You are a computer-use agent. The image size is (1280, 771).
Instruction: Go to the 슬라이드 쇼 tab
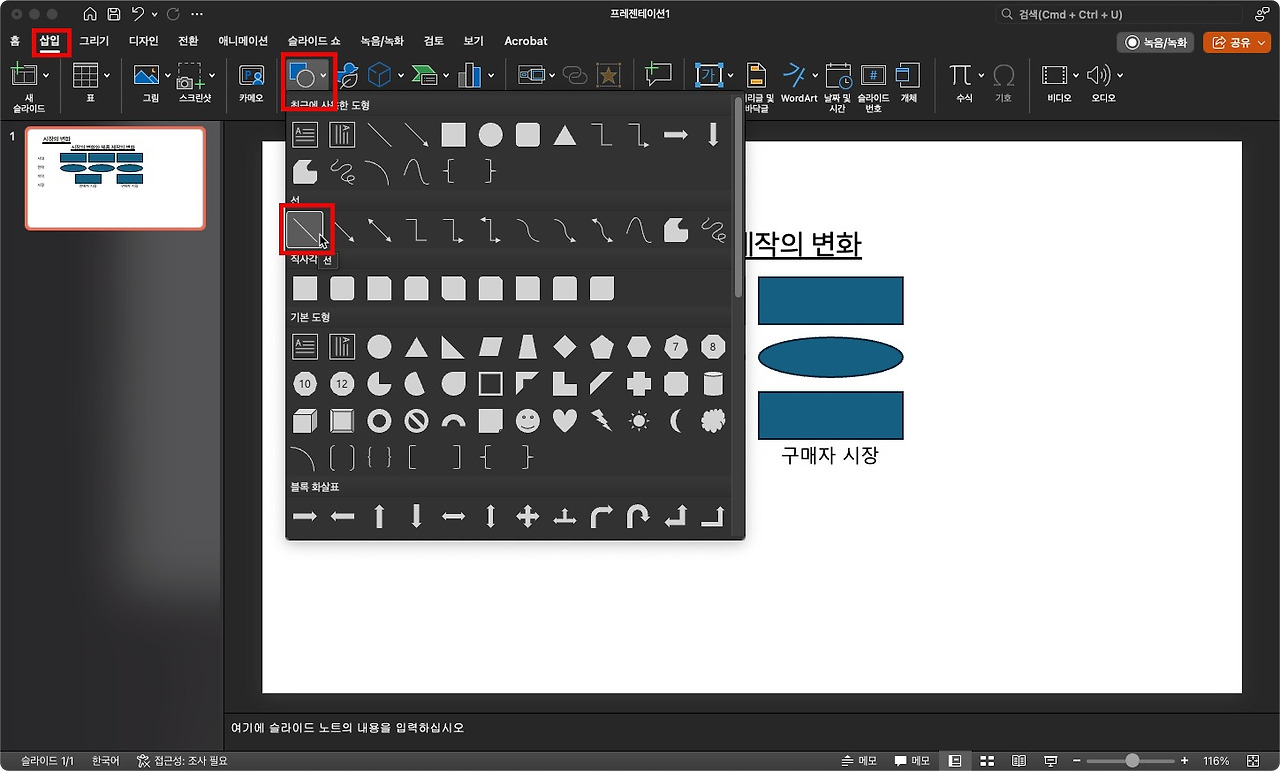pyautogui.click(x=313, y=41)
